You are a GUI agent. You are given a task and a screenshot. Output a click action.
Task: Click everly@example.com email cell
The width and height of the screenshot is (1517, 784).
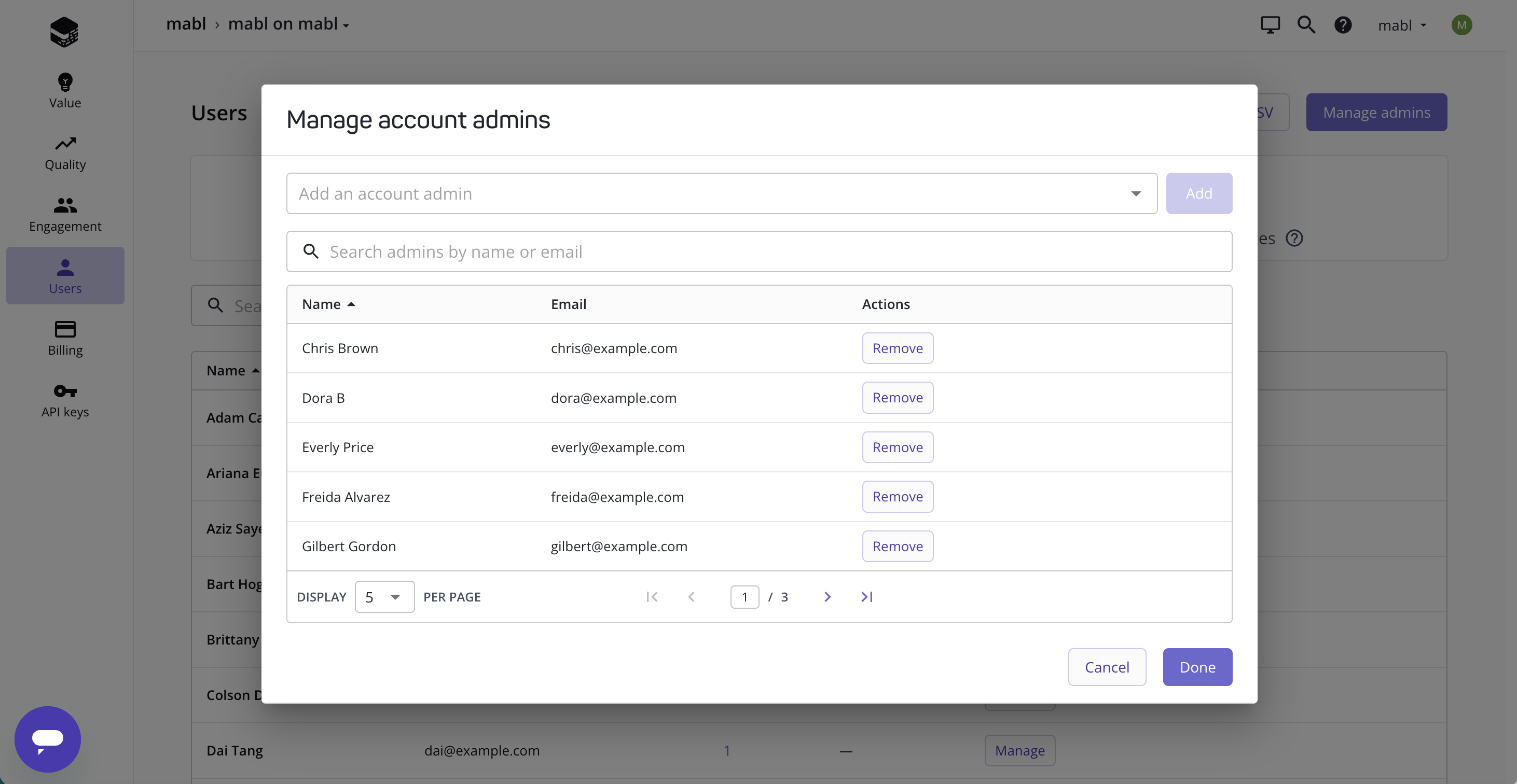pos(618,447)
